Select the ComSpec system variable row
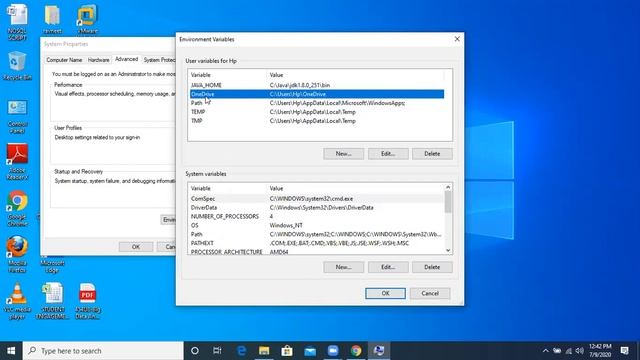 pos(317,198)
